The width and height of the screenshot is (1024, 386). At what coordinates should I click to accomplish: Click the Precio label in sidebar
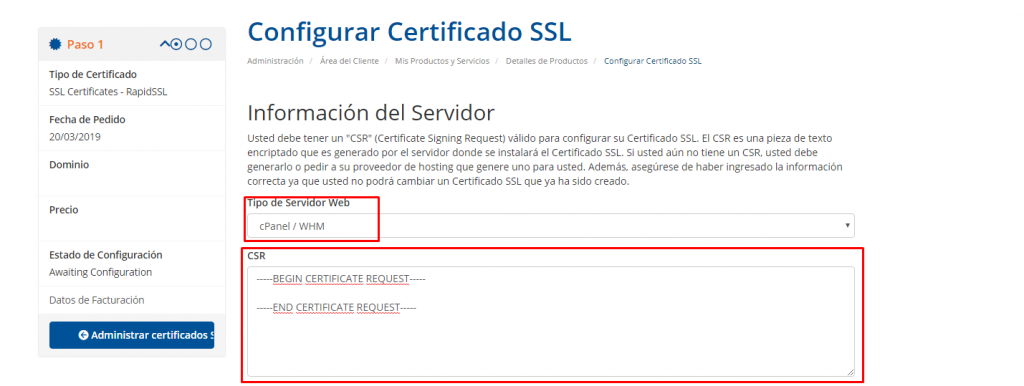64,210
